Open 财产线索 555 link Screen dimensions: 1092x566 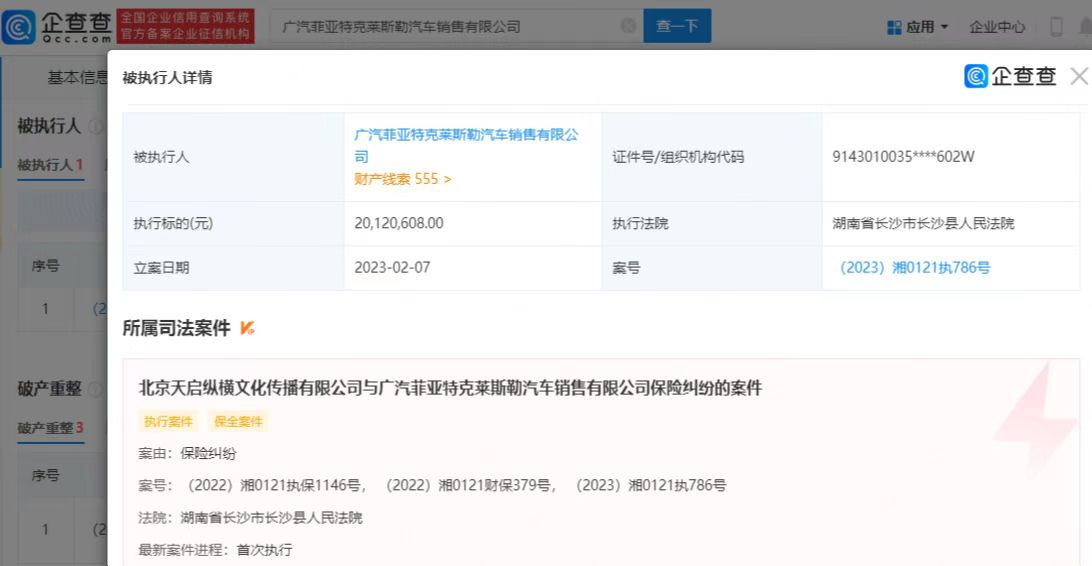[403, 179]
